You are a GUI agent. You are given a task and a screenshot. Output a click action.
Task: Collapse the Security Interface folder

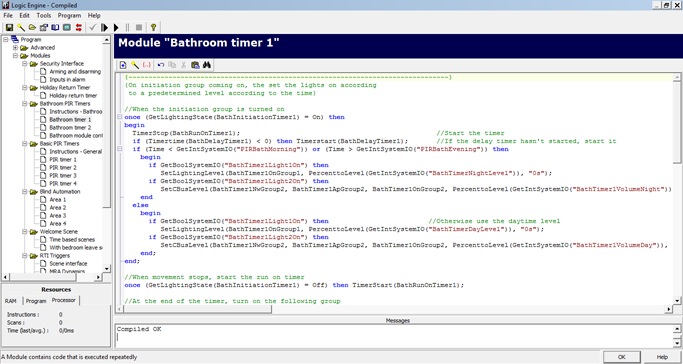(25, 64)
